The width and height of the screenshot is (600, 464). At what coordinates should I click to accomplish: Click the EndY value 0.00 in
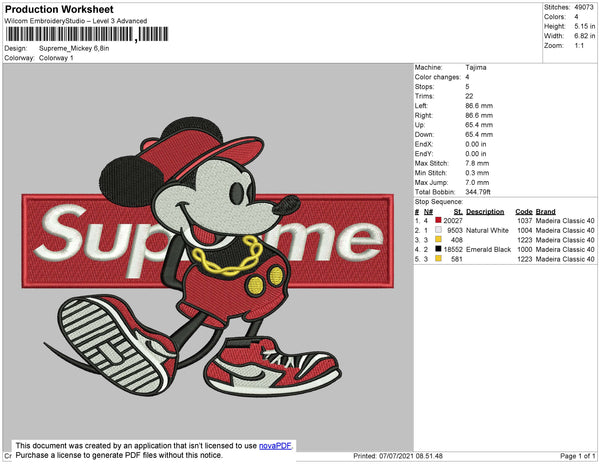tap(476, 154)
